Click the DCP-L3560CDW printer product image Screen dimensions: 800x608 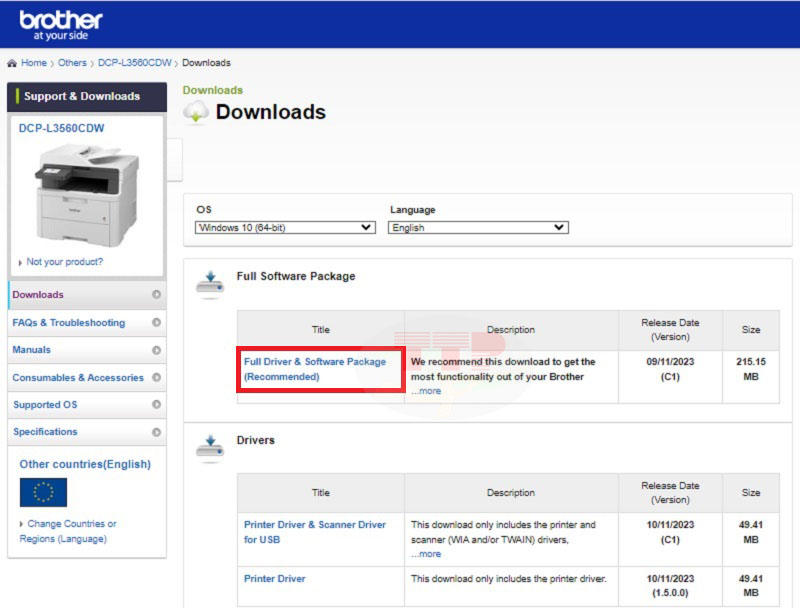pyautogui.click(x=86, y=190)
